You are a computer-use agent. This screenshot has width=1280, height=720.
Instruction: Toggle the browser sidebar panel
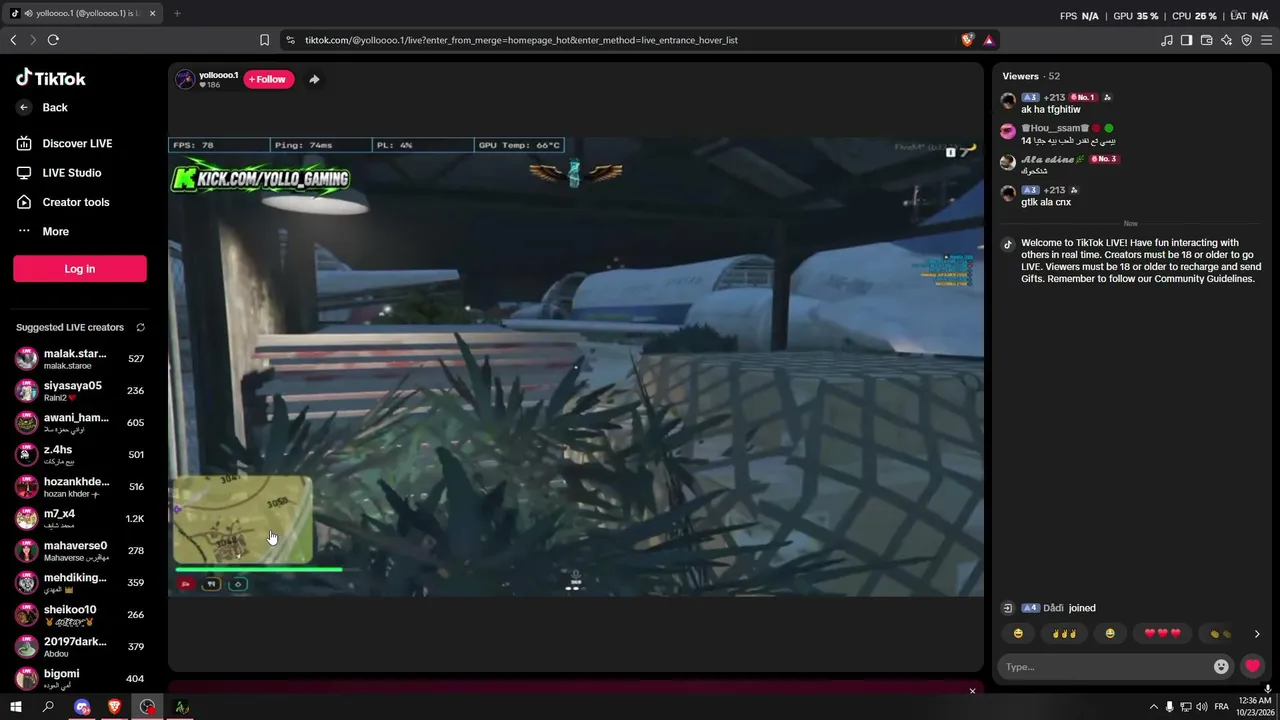pos(1186,40)
